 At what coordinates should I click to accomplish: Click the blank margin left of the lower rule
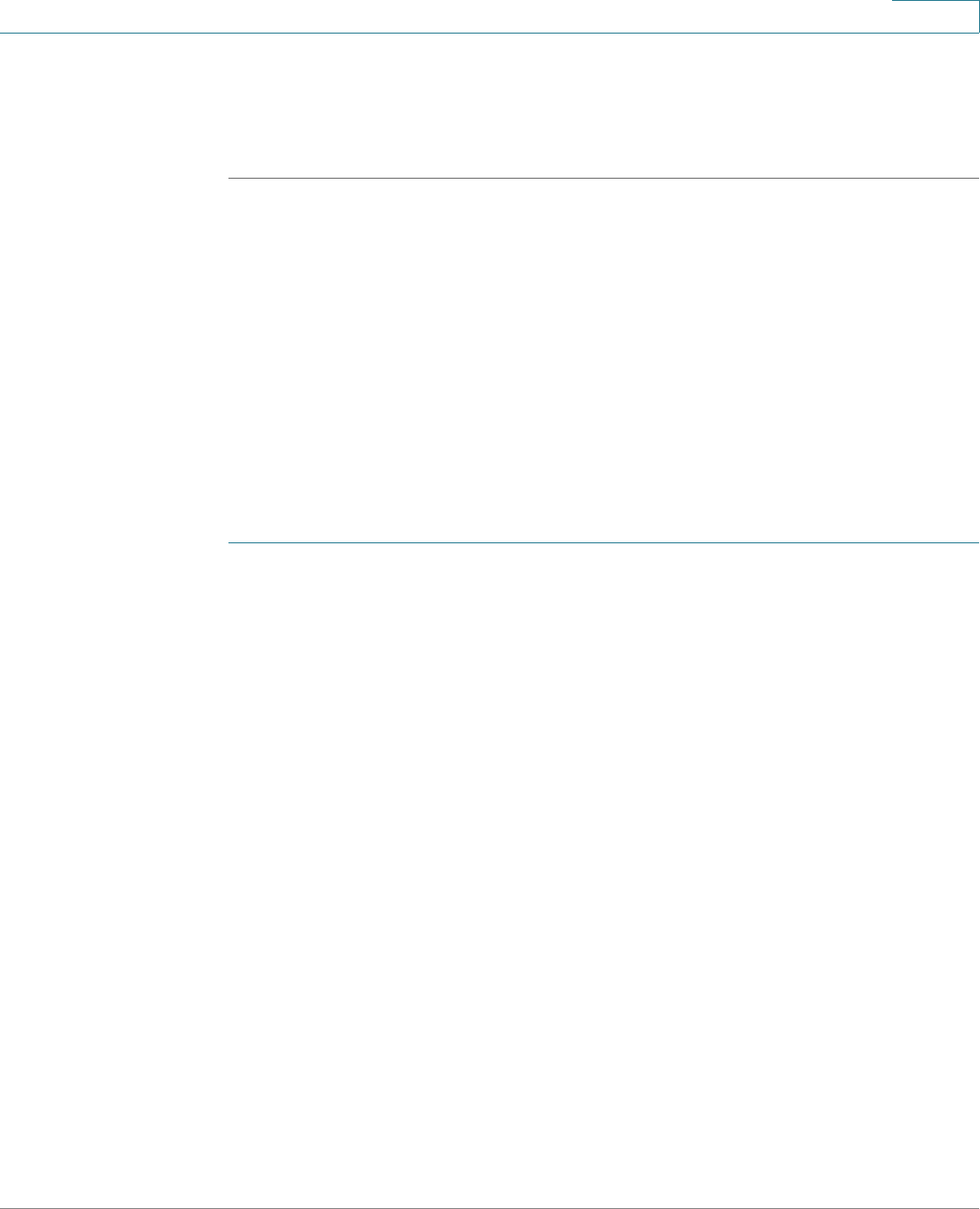point(113,543)
